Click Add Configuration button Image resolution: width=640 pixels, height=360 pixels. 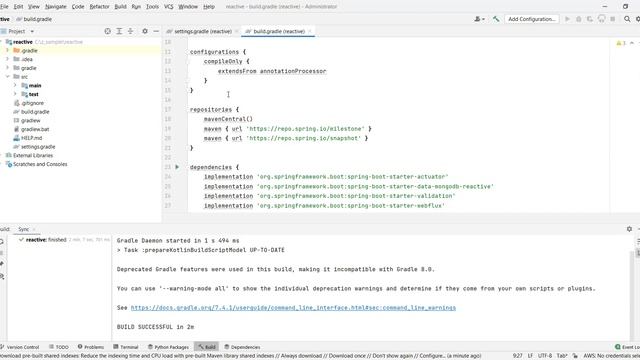531,19
